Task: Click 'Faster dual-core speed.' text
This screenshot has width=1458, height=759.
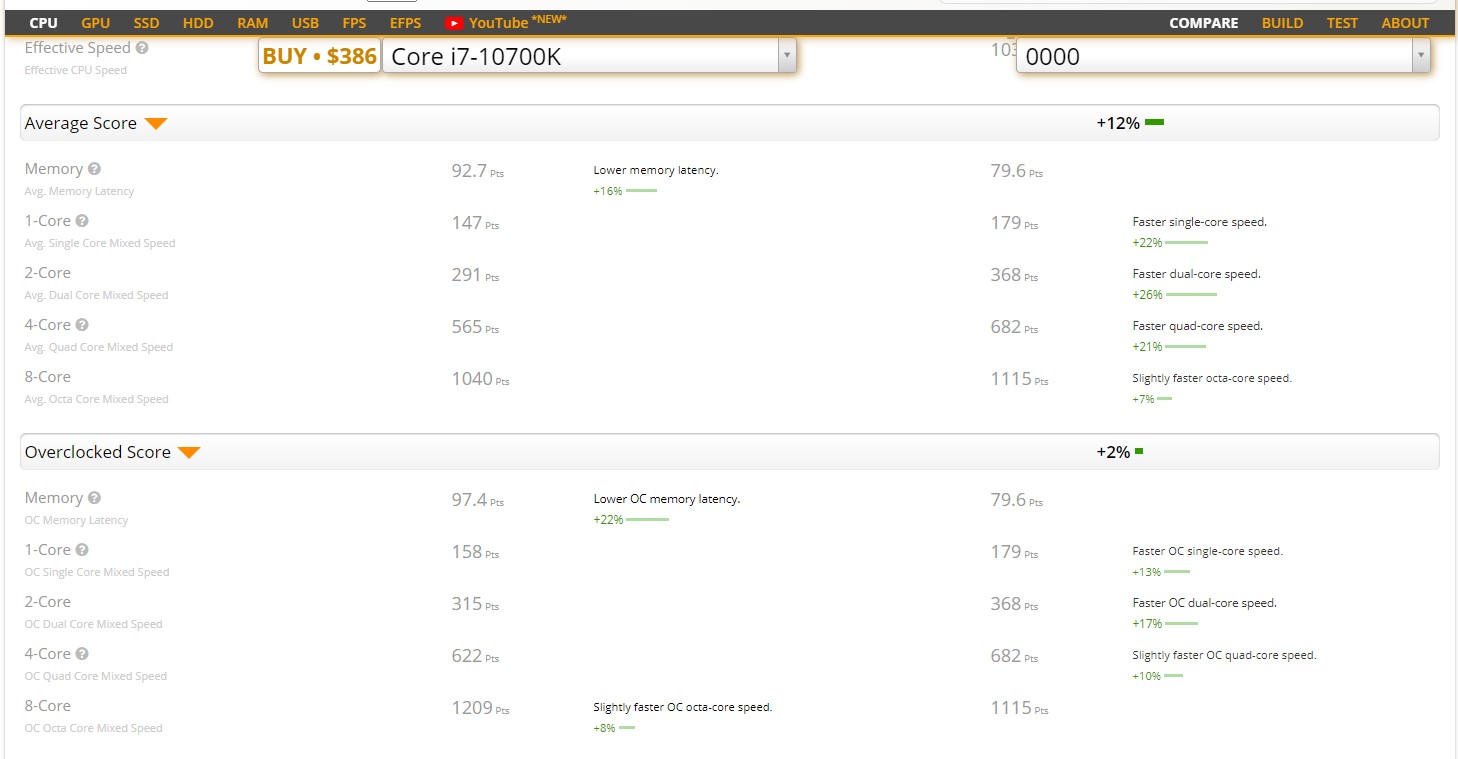Action: pyautogui.click(x=1196, y=274)
